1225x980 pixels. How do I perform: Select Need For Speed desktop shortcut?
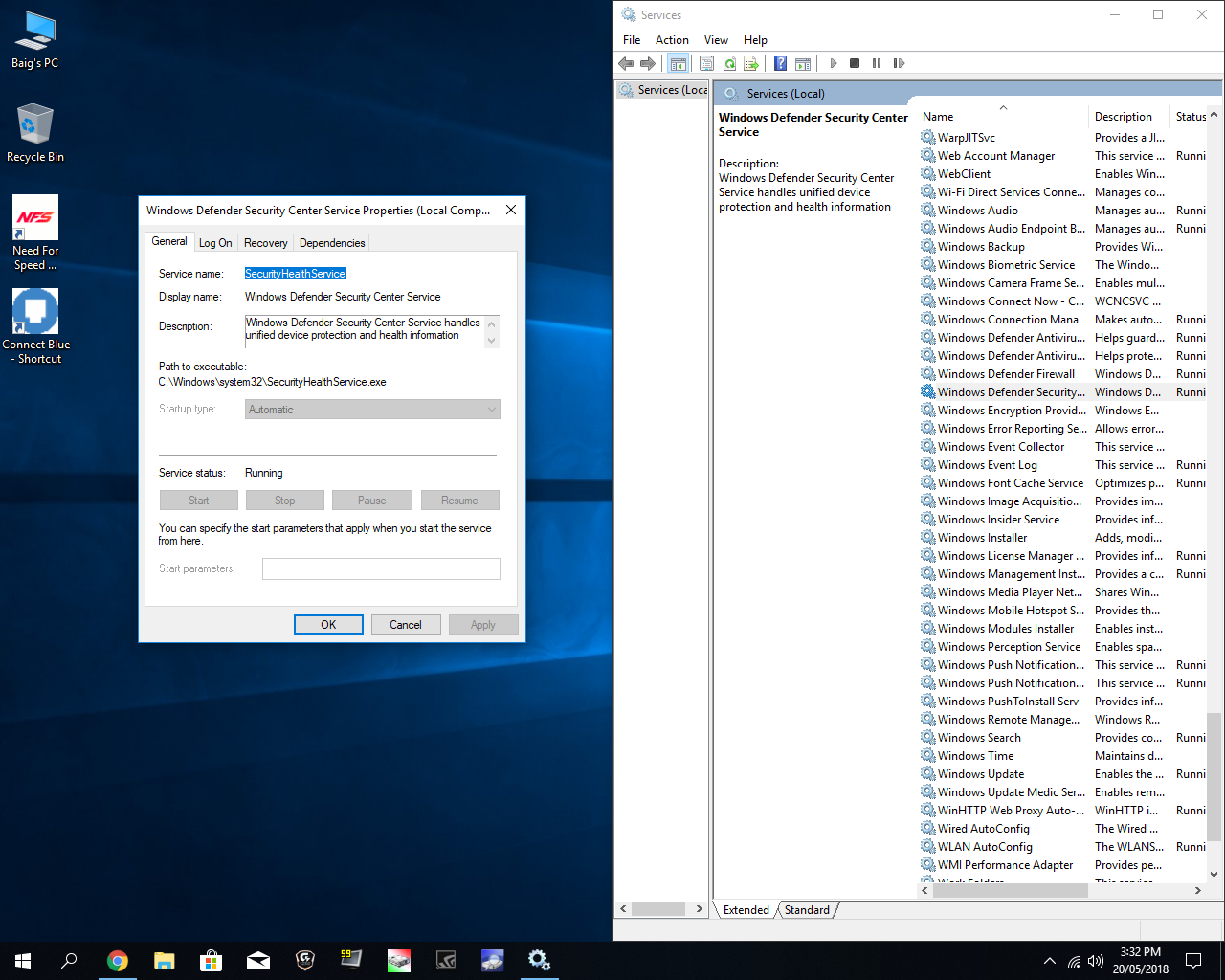pyautogui.click(x=35, y=234)
